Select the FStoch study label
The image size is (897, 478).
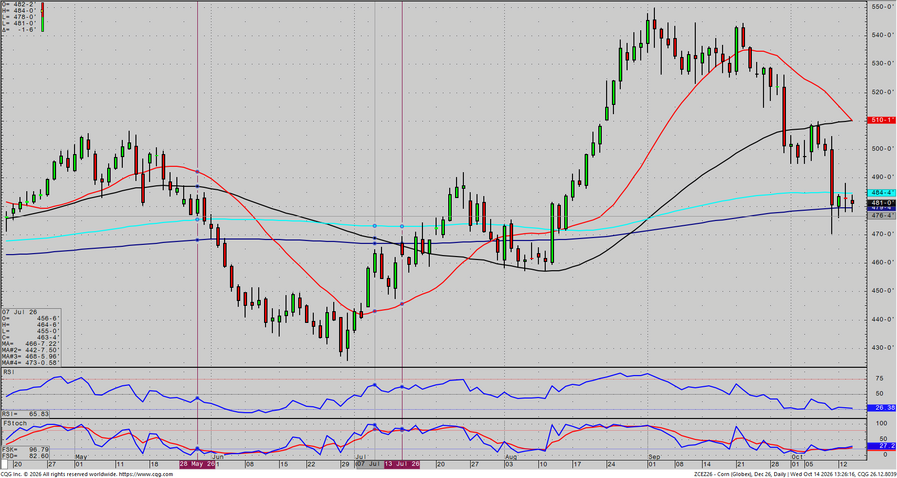click(x=13, y=424)
